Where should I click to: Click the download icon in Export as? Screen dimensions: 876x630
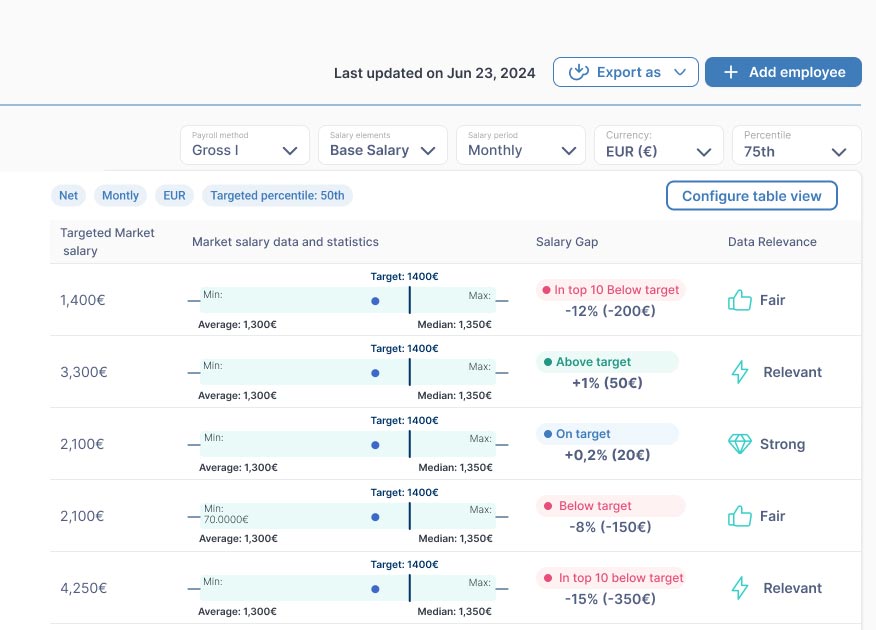coord(578,72)
